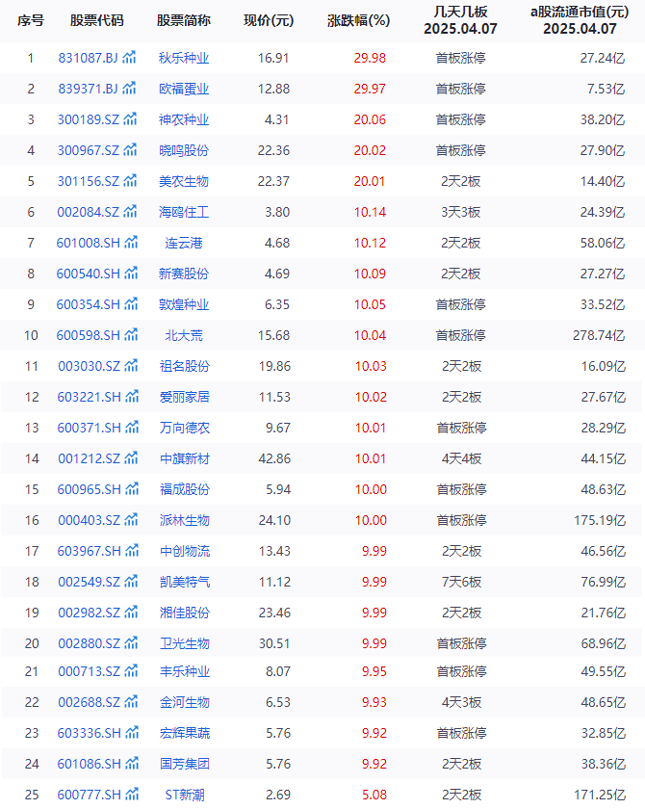Screen dimensions: 645x809
Task: Select market value cell 171.25亿
Action: click(600, 795)
